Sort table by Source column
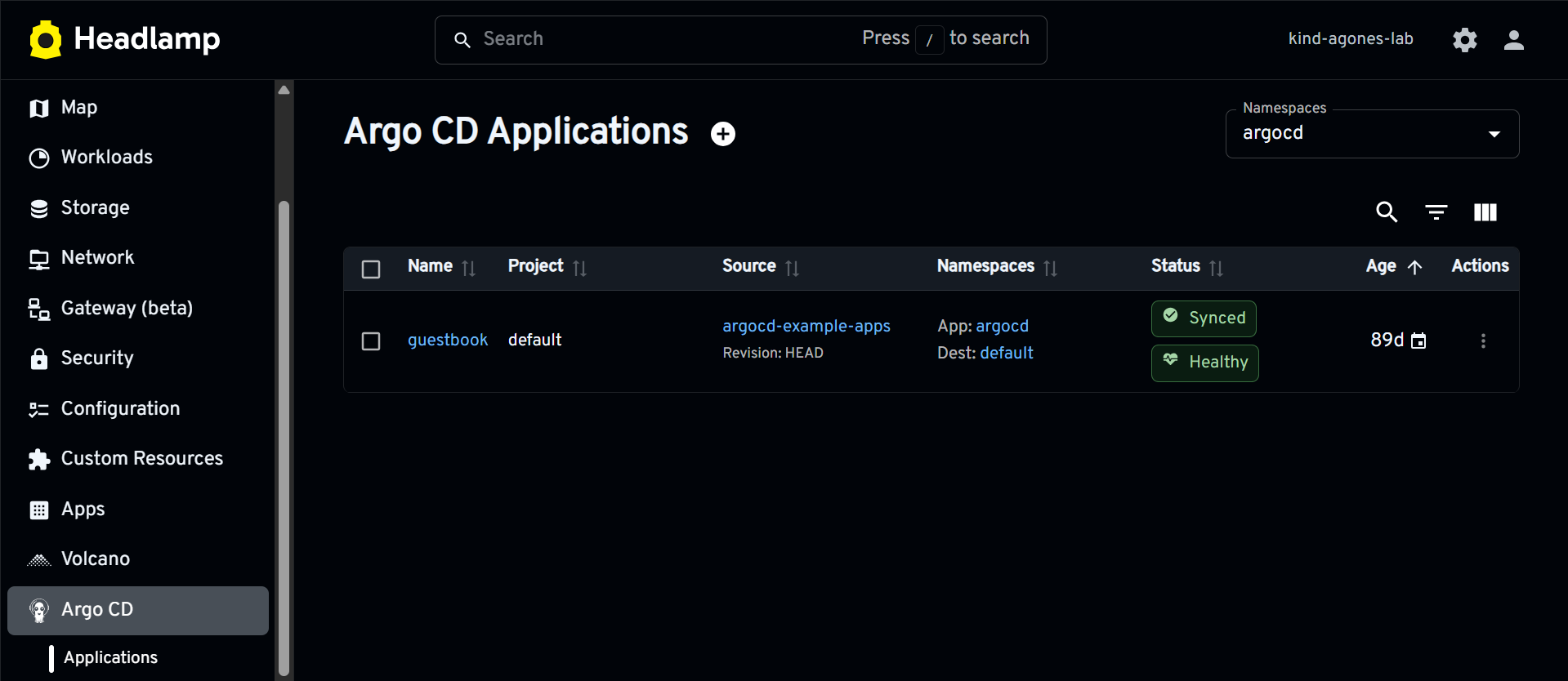This screenshot has width=1568, height=681. click(x=792, y=268)
